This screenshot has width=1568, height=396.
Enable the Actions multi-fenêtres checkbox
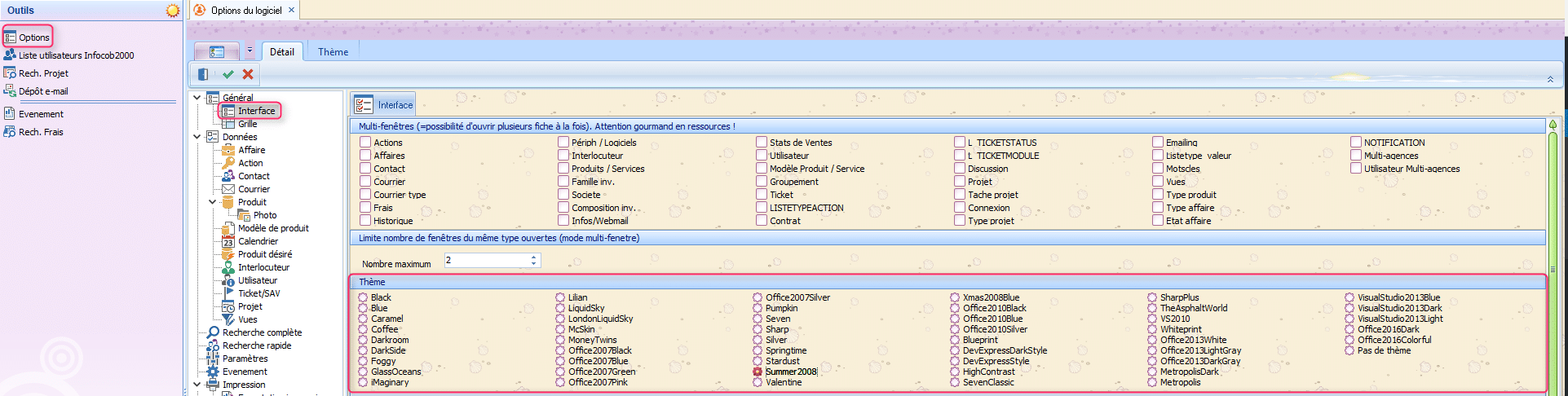(x=365, y=143)
